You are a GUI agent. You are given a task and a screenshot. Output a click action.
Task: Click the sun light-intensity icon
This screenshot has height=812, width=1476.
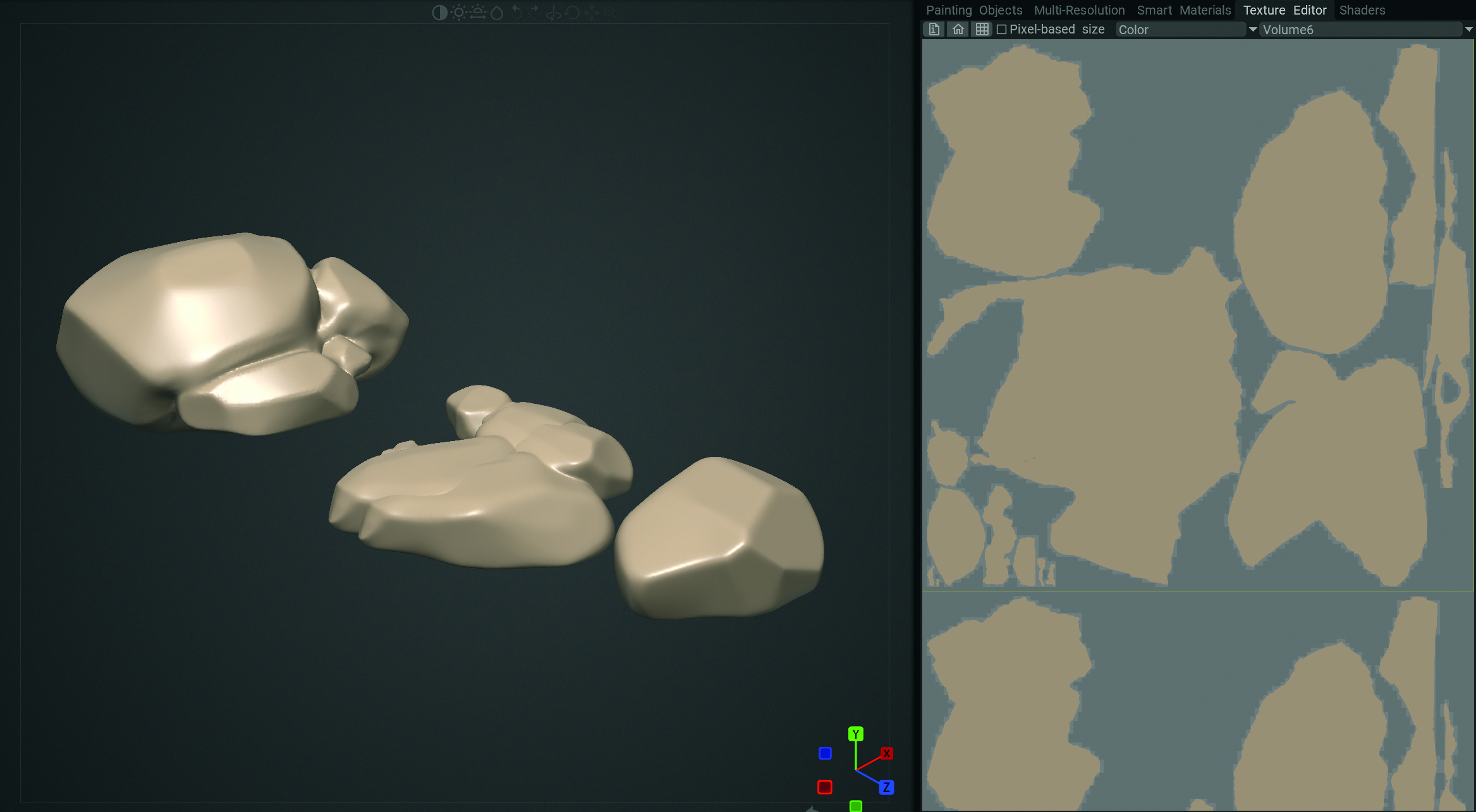459,13
